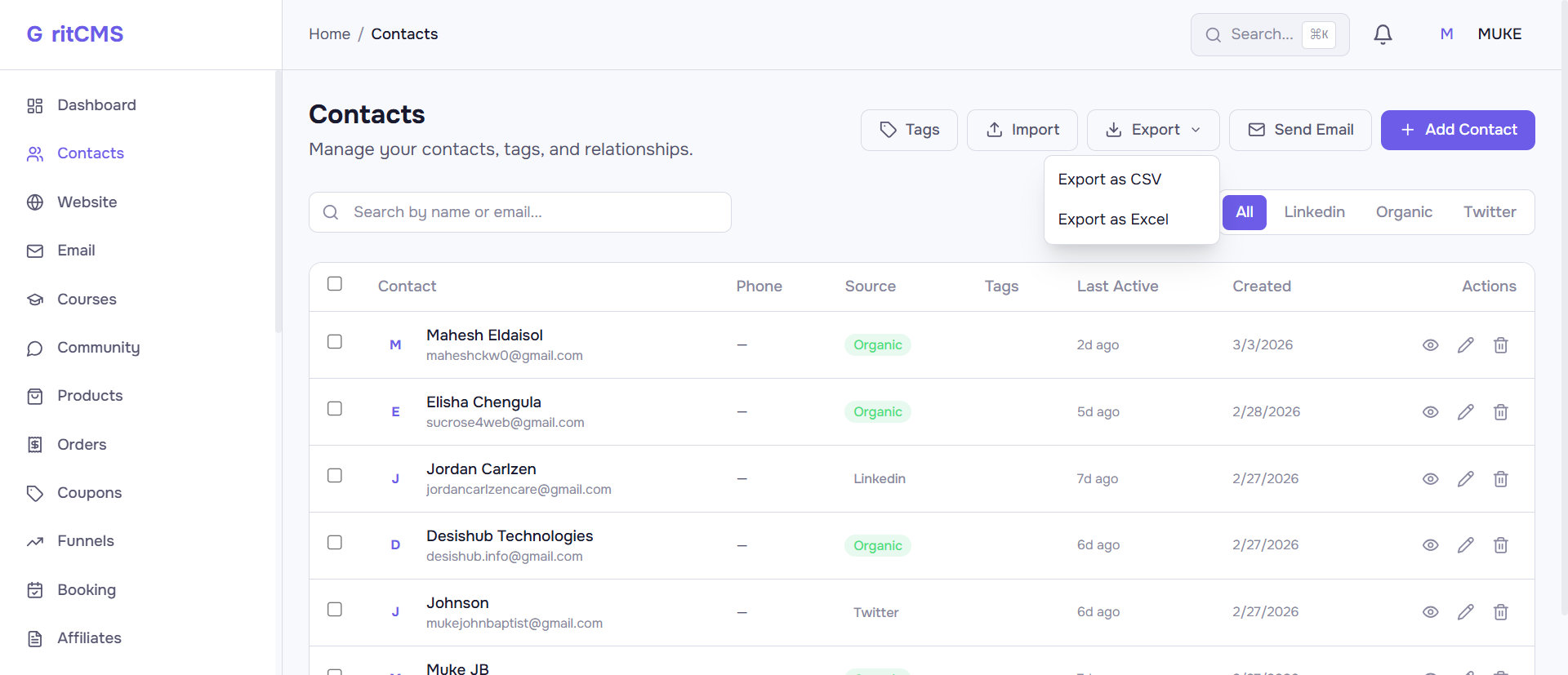The width and height of the screenshot is (1568, 675).
Task: Open notifications bell
Action: 1383,34
